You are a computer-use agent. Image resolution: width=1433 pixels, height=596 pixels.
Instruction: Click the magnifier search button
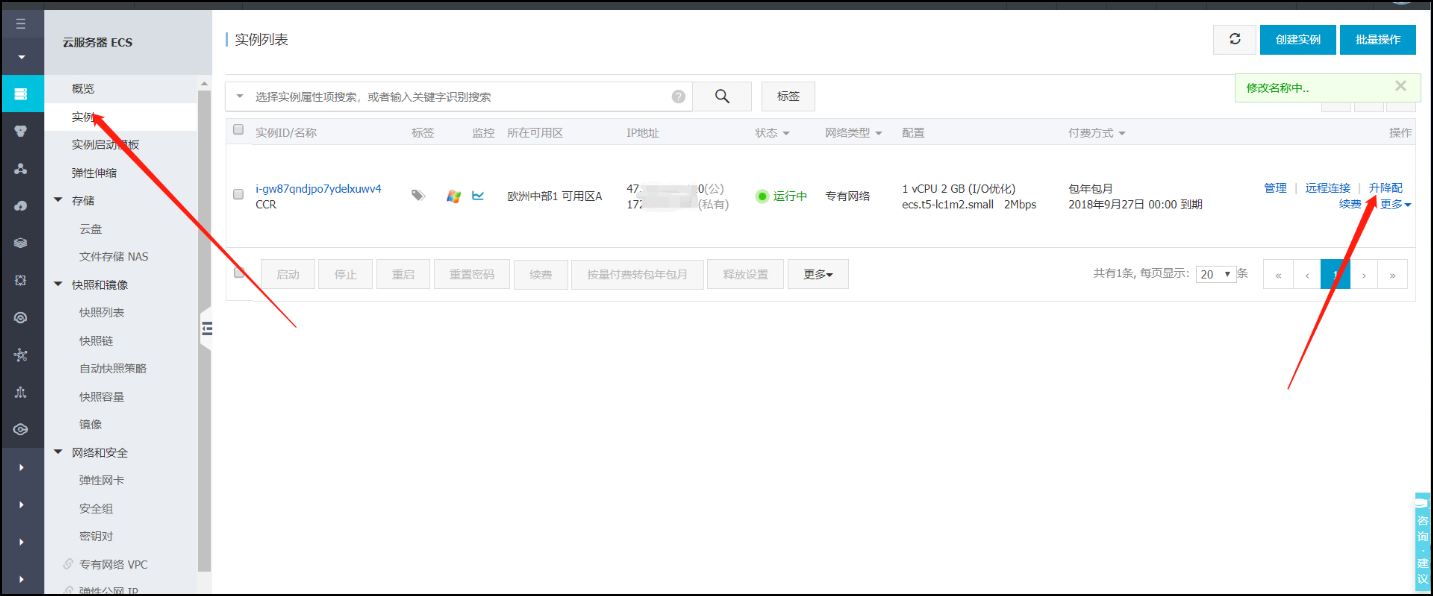[x=722, y=96]
